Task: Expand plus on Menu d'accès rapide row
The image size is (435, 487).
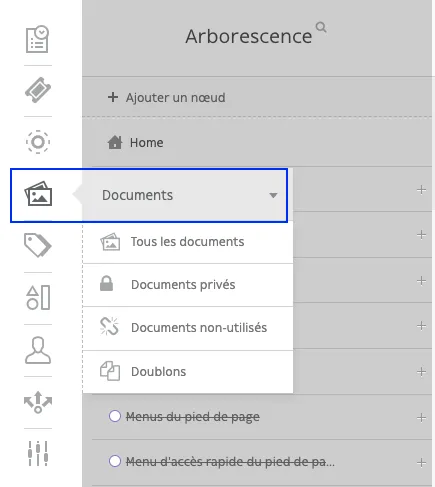Action: pyautogui.click(x=421, y=463)
